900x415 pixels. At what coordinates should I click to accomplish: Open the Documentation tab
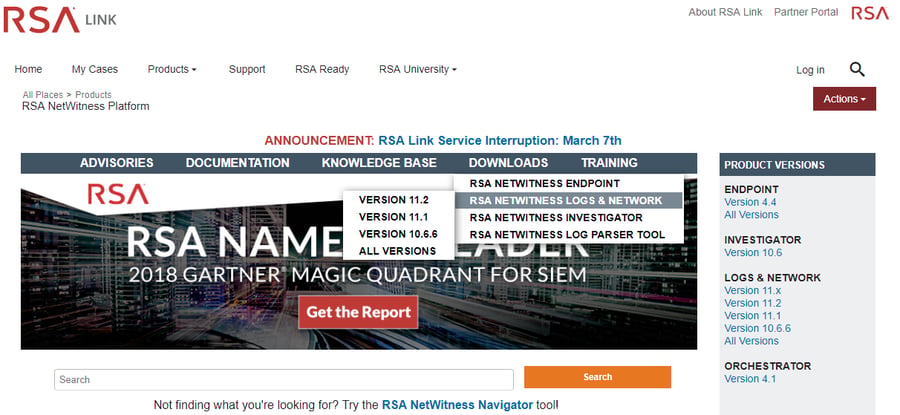point(238,163)
